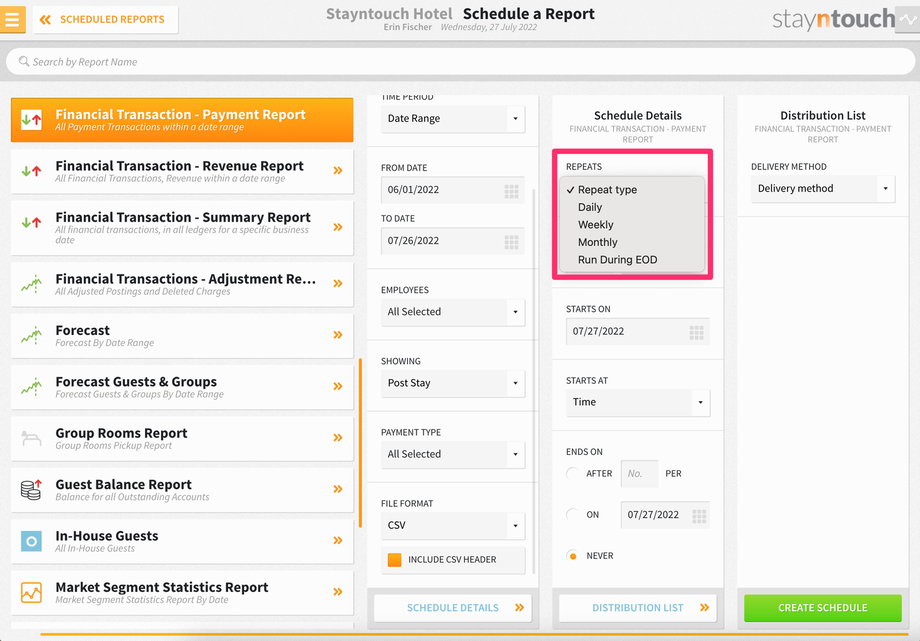
Task: Select Financial Transaction - Payment Report
Action: pos(182,120)
